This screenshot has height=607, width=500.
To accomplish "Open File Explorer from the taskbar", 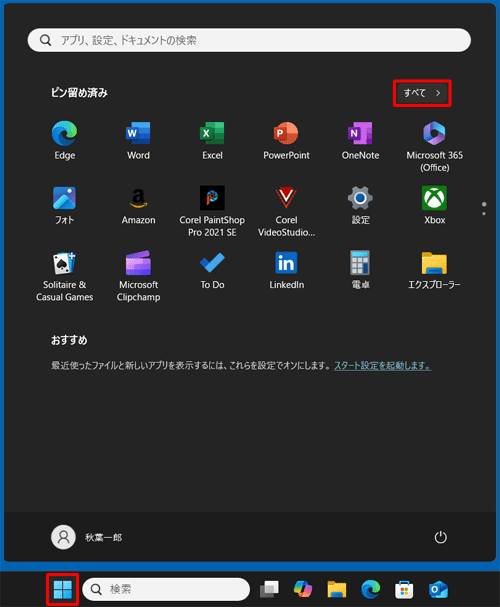I will (x=337, y=589).
